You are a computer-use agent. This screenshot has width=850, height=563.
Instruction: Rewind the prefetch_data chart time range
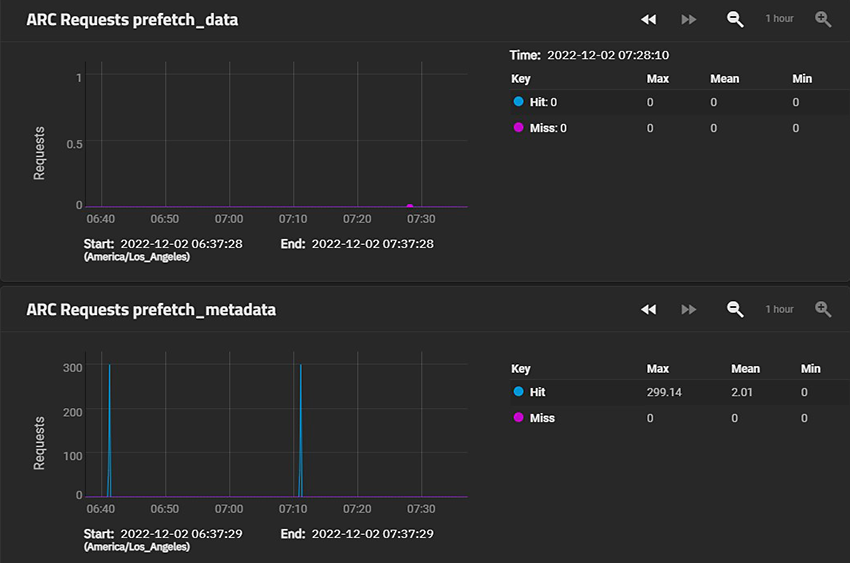pyautogui.click(x=648, y=19)
